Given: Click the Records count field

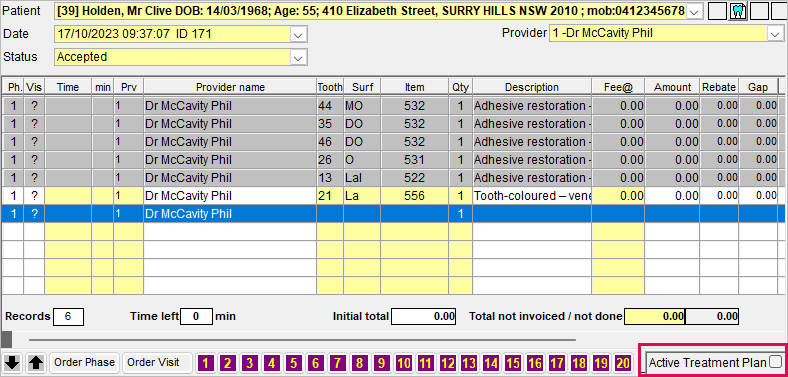Looking at the screenshot, I should (68, 317).
